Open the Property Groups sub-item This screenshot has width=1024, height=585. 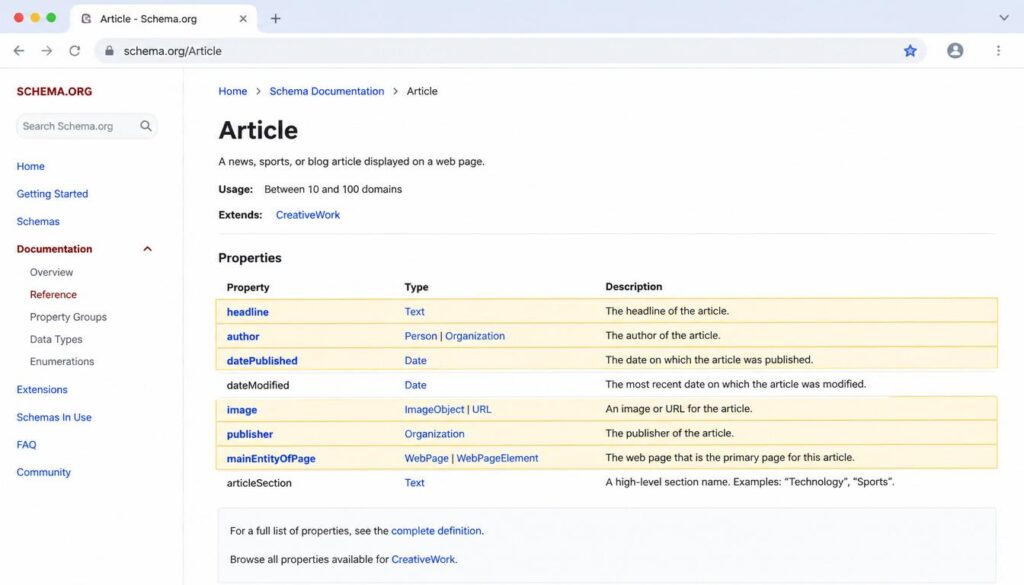(68, 317)
